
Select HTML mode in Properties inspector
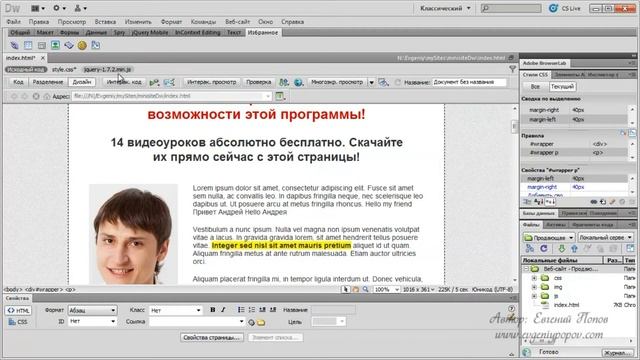(x=18, y=311)
